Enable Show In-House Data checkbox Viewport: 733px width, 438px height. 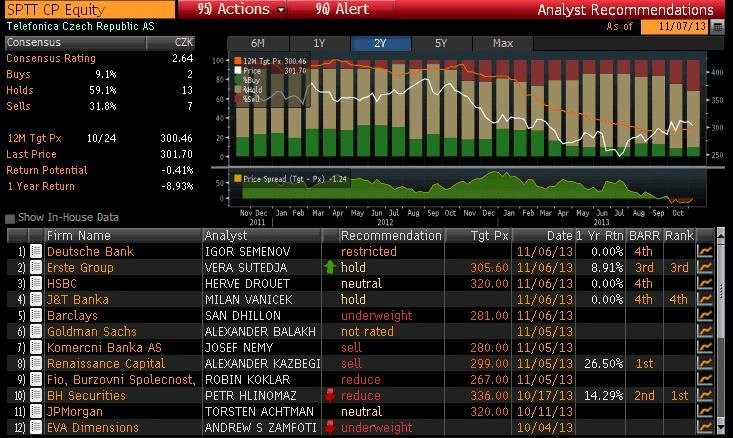tap(10, 218)
